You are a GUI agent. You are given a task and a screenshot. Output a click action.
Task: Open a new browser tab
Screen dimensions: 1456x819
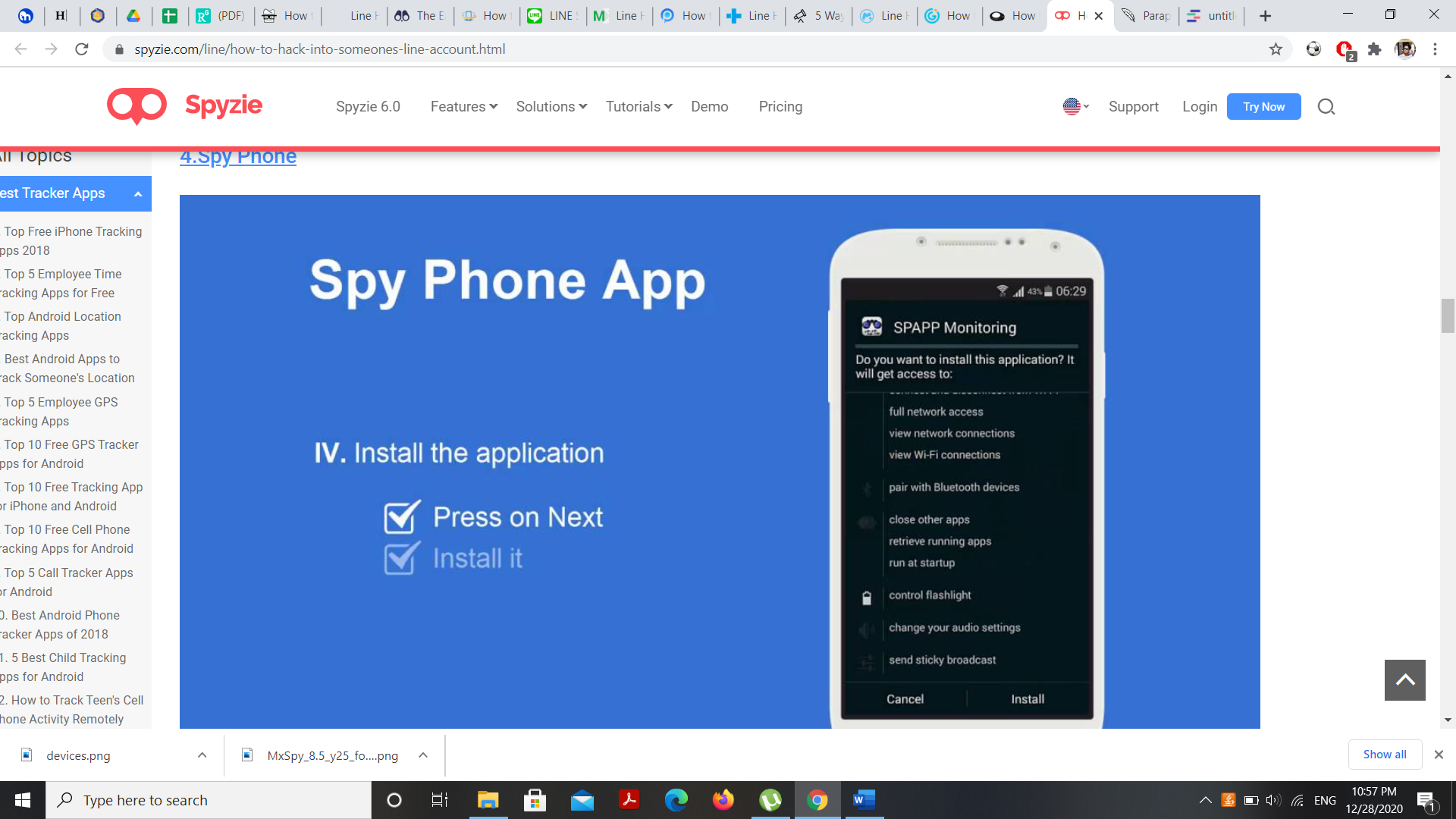[1265, 15]
